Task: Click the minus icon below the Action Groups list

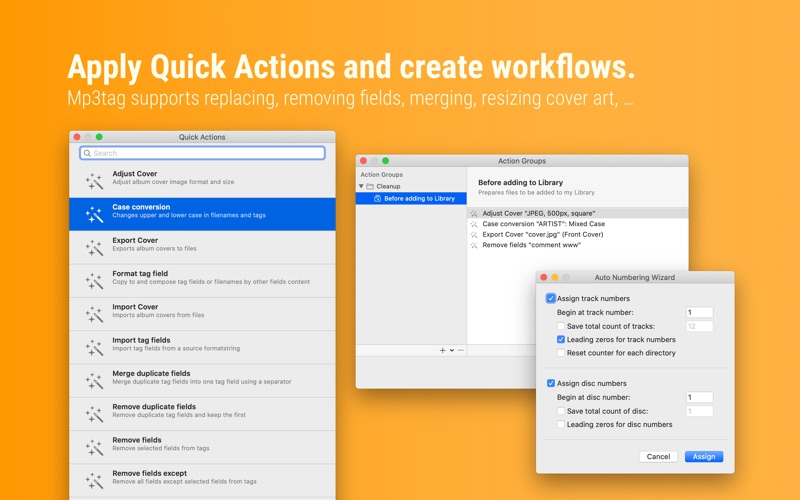Action: pyautogui.click(x=461, y=350)
